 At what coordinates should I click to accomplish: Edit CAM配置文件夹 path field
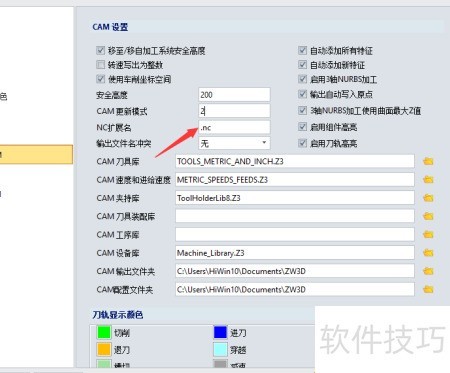[x=295, y=289]
